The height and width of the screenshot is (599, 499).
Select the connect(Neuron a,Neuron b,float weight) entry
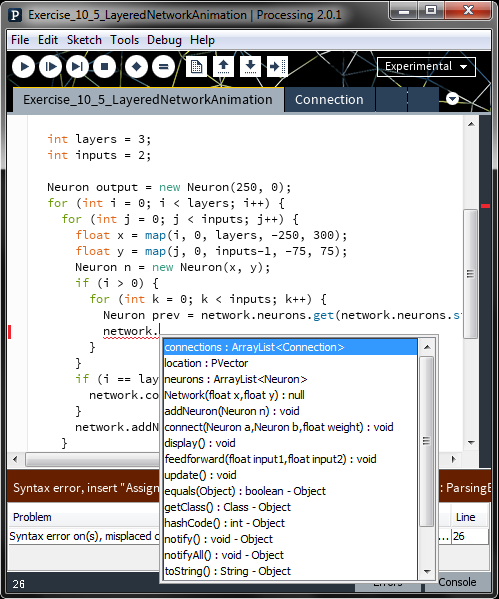pos(290,427)
